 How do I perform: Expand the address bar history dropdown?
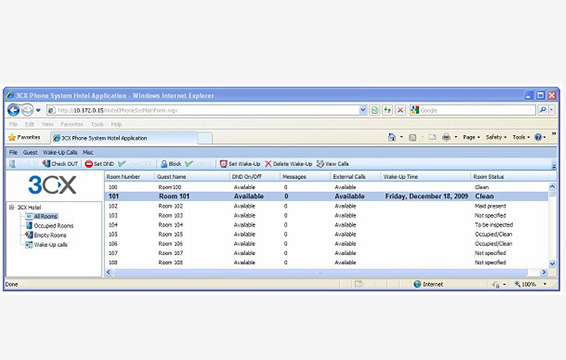(x=363, y=110)
